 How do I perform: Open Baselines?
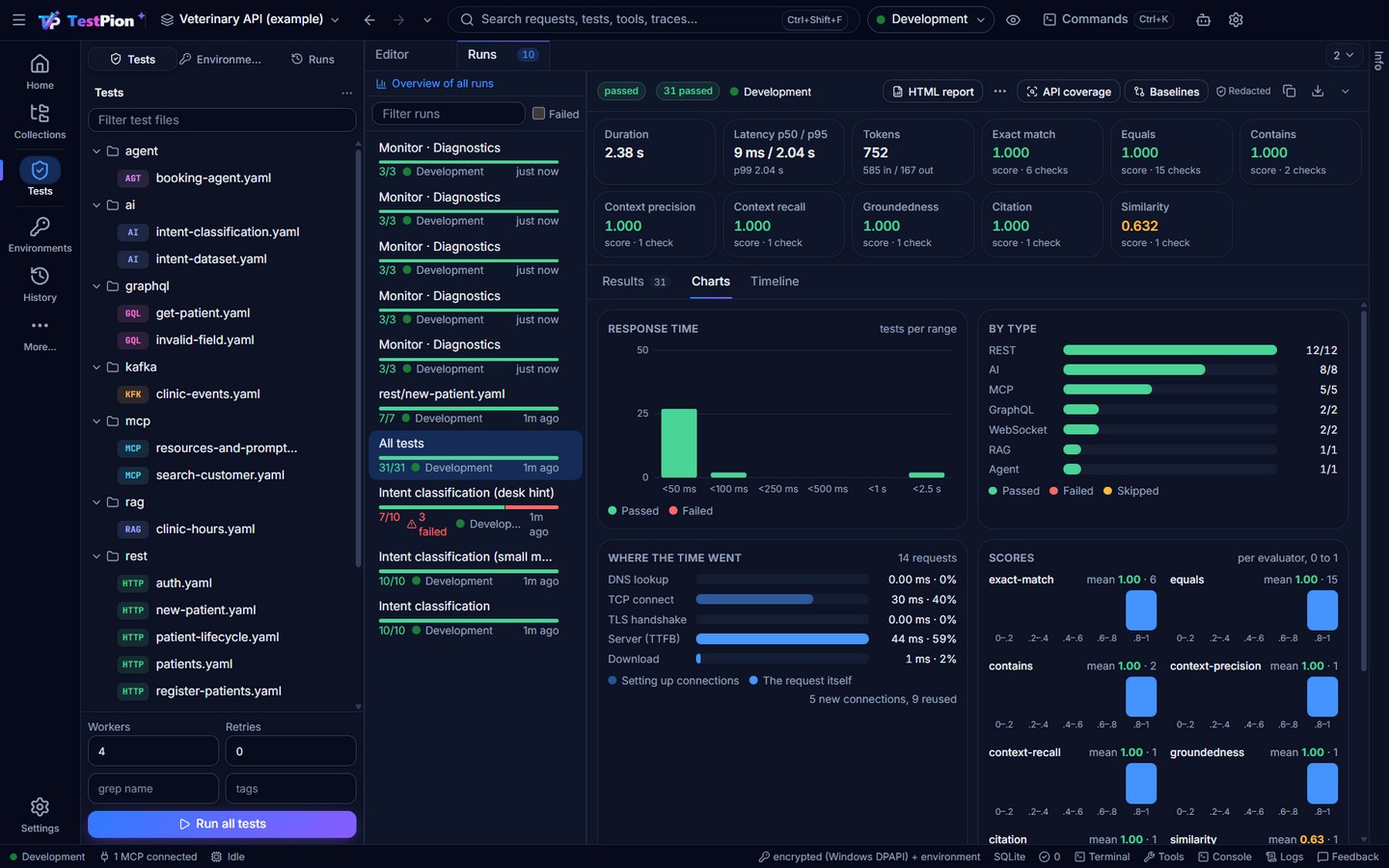pos(1165,92)
